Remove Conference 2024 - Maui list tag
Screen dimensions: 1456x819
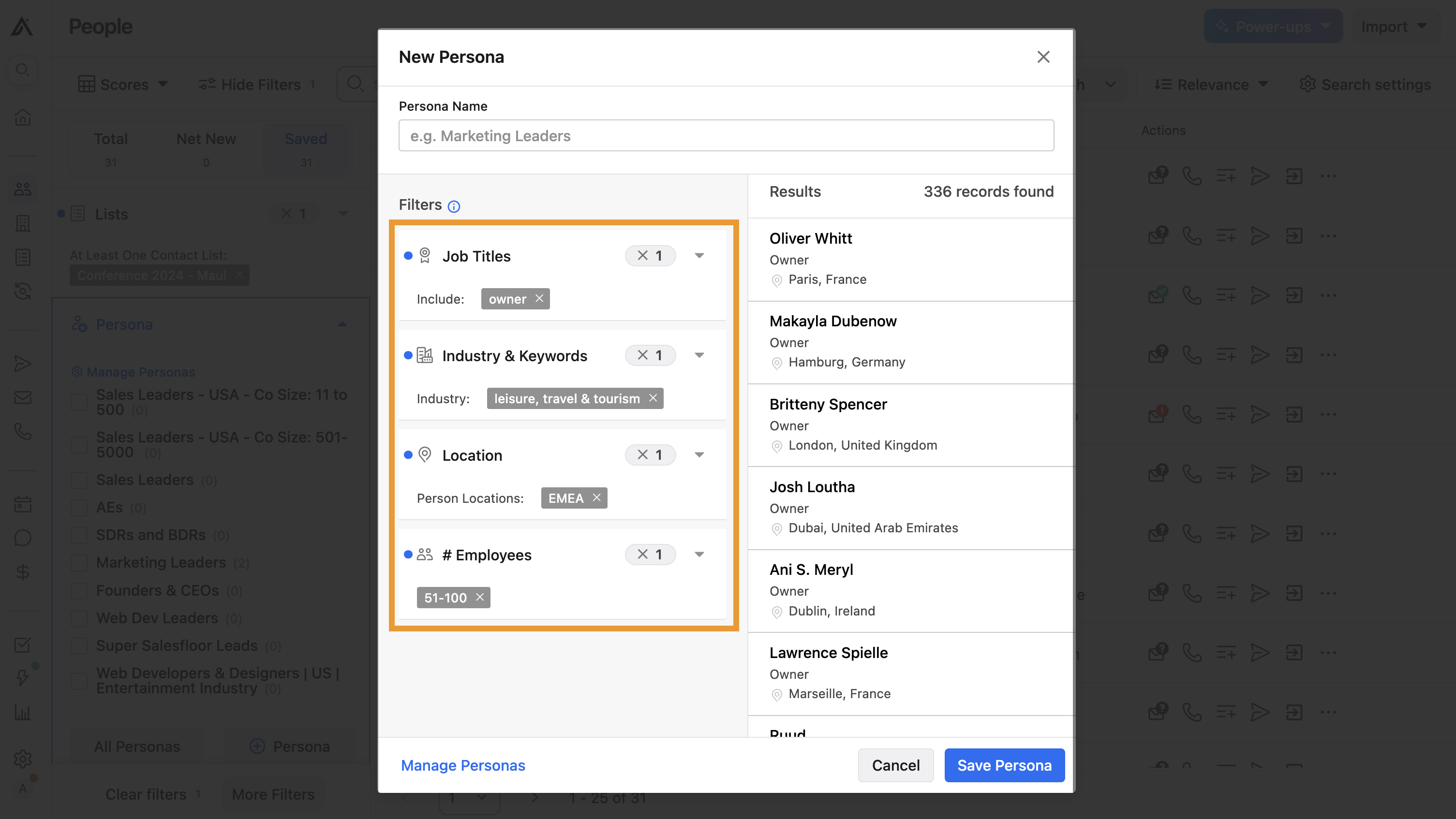(x=239, y=275)
